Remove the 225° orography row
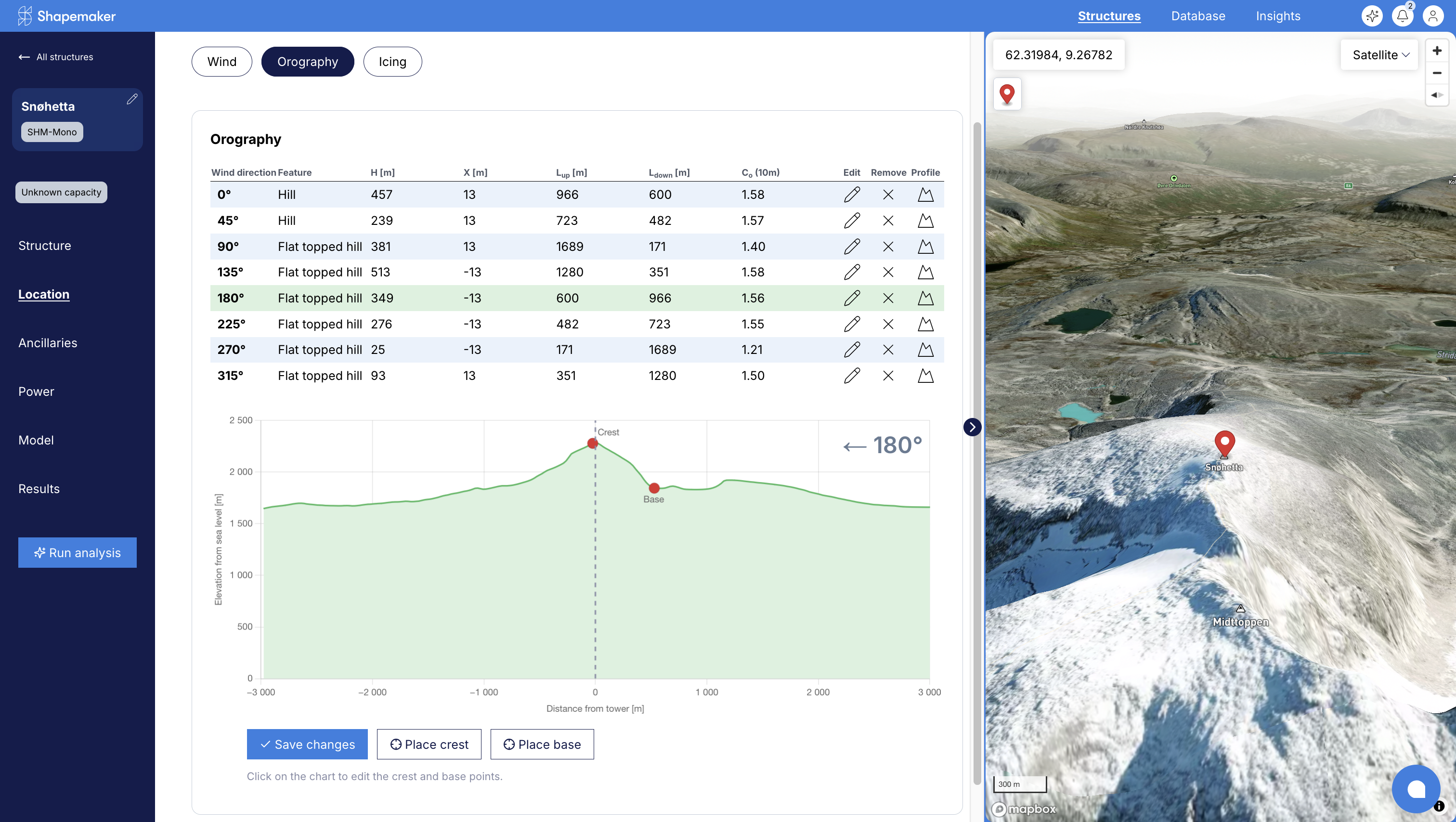Screen dimensions: 1456x822 888,324
